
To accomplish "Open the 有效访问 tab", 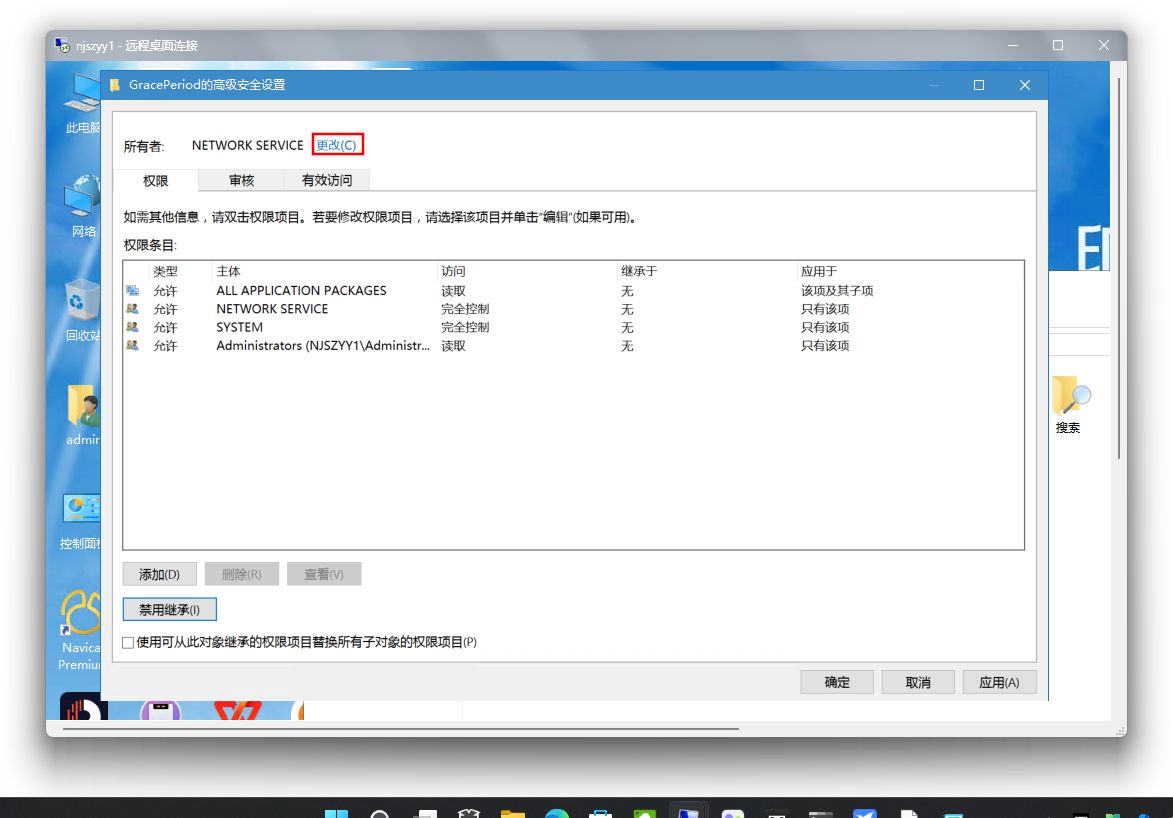I will point(327,181).
